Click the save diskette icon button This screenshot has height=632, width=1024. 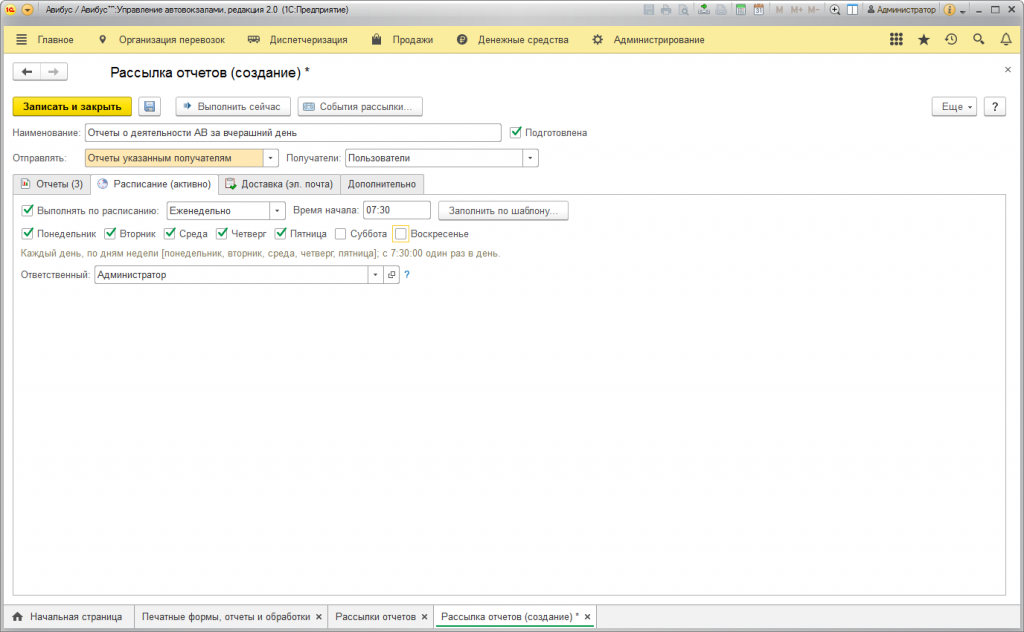pos(150,107)
